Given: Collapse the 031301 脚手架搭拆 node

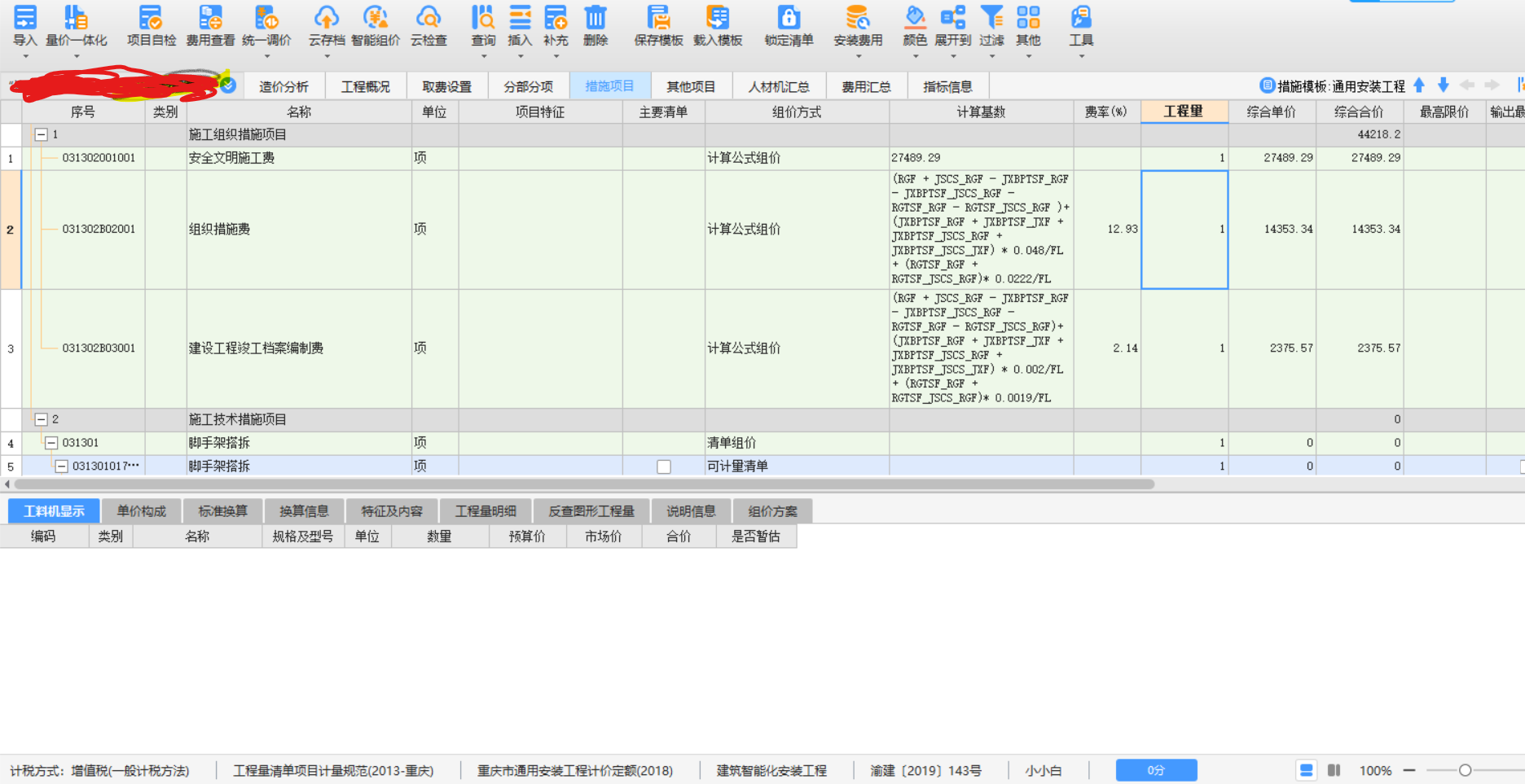Looking at the screenshot, I should [x=51, y=443].
